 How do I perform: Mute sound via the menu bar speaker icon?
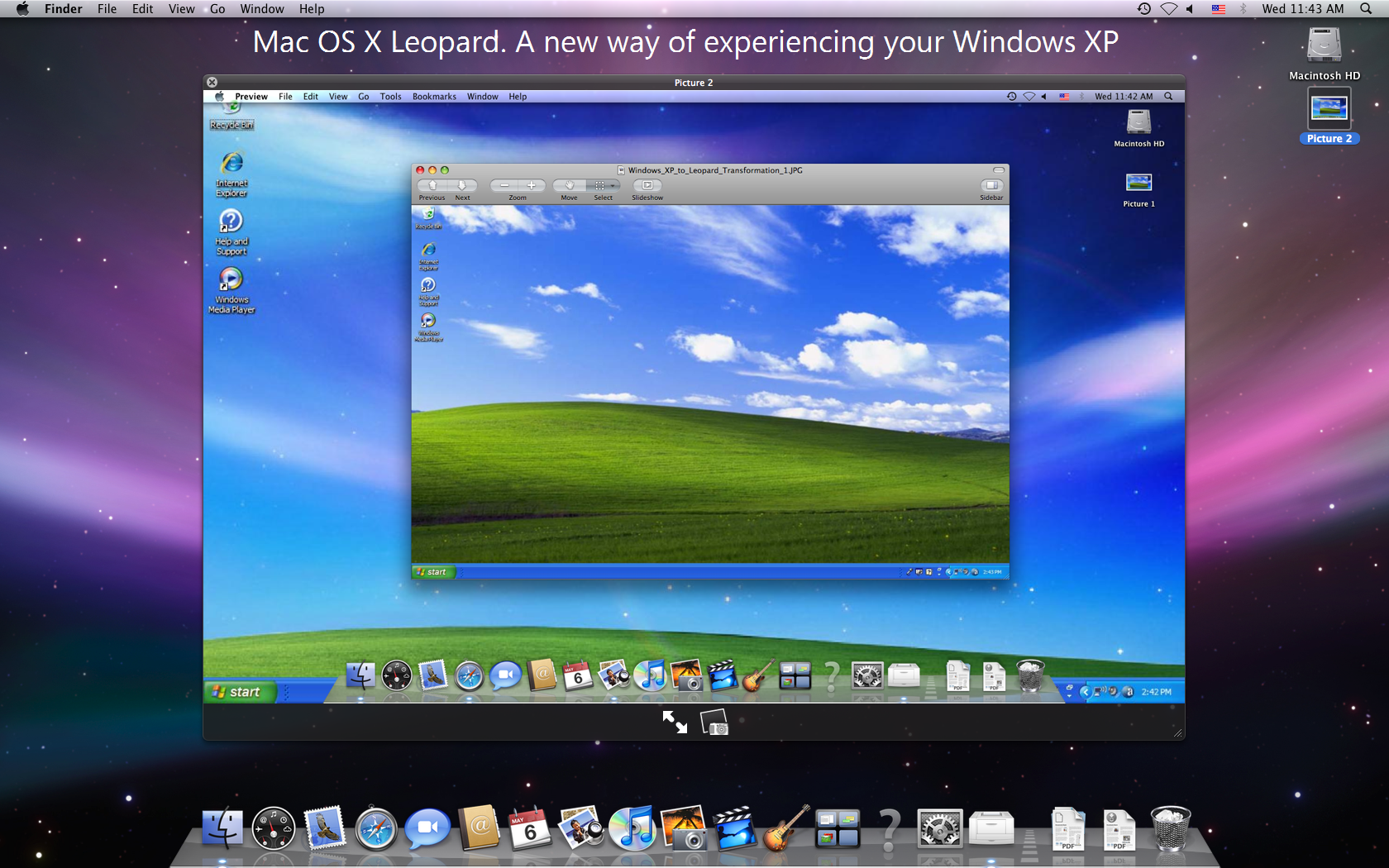point(1189,9)
